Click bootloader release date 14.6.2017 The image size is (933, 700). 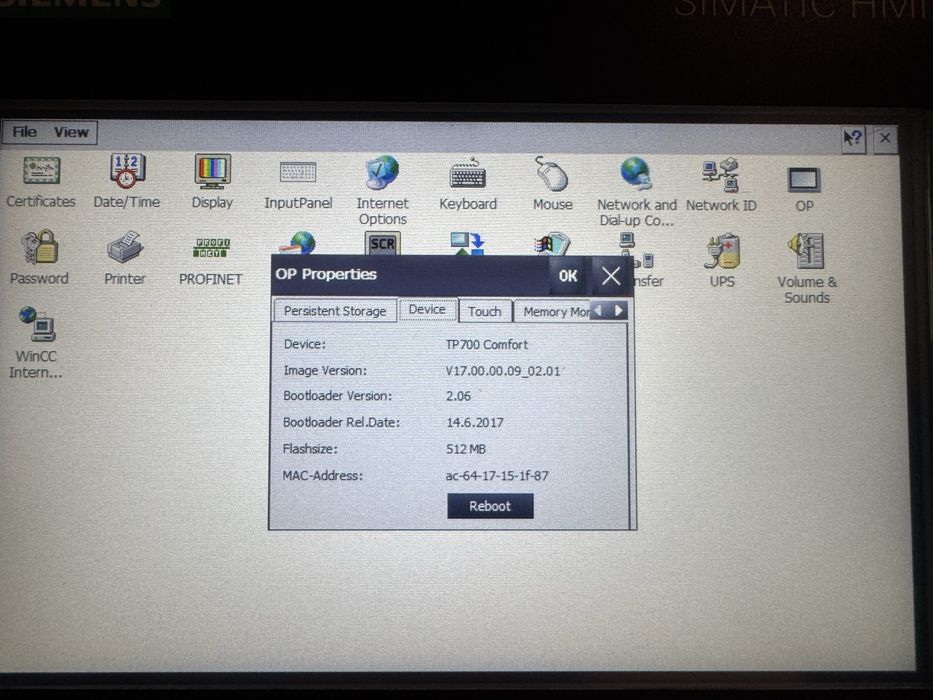coord(475,423)
